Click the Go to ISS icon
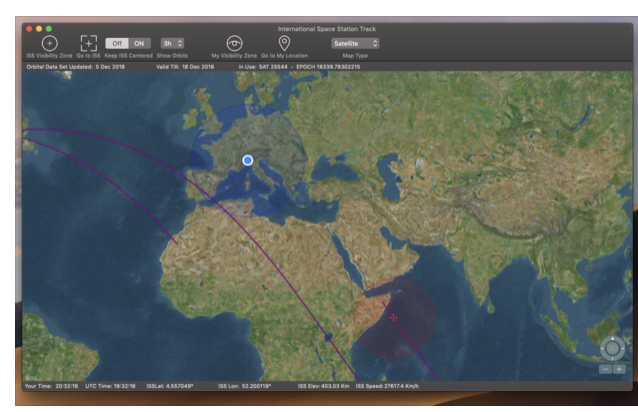This screenshot has height=412, width=638. pos(88,43)
